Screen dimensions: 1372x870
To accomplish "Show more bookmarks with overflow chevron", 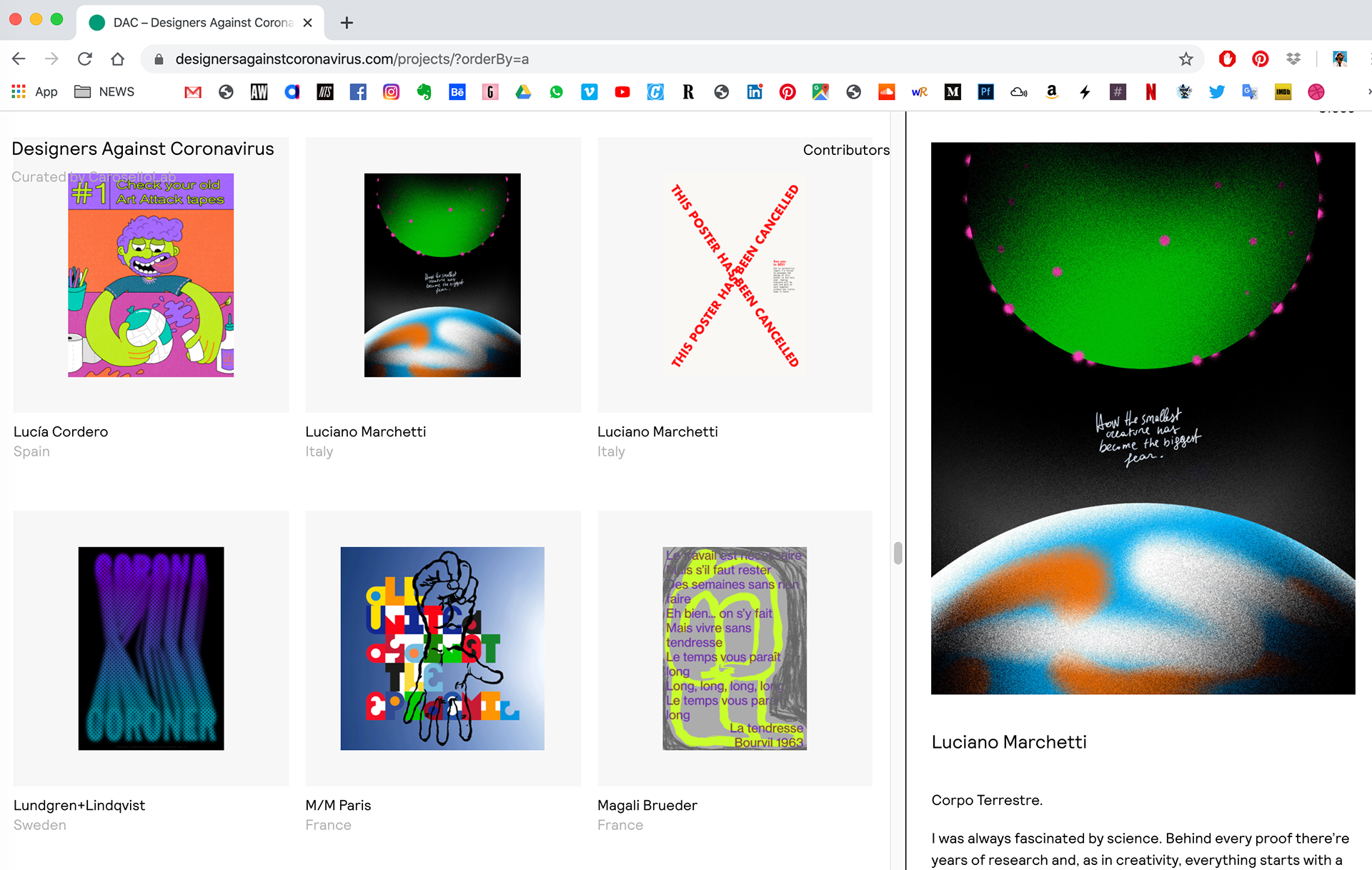I will click(x=1368, y=92).
